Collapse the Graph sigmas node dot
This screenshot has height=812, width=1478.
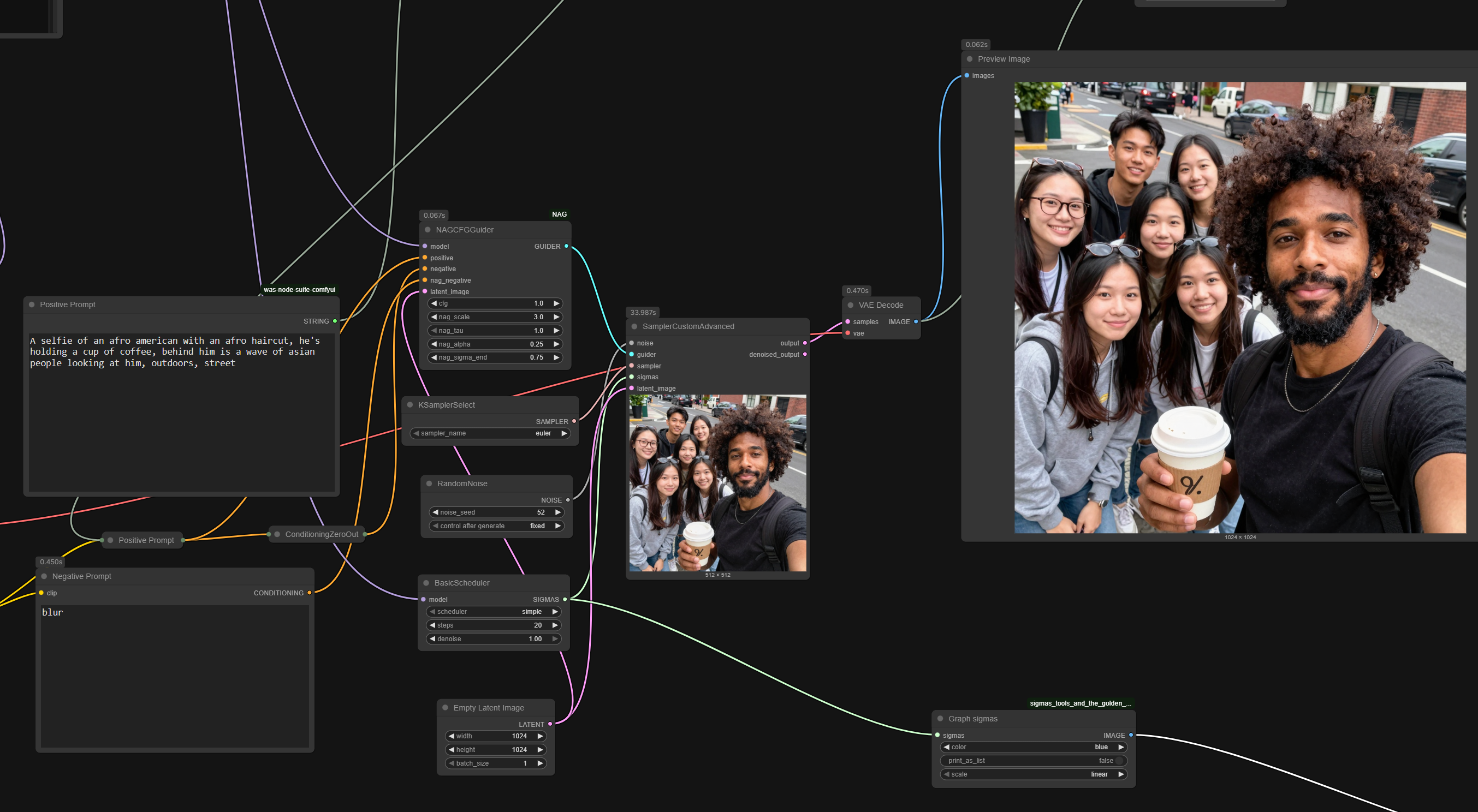(940, 719)
